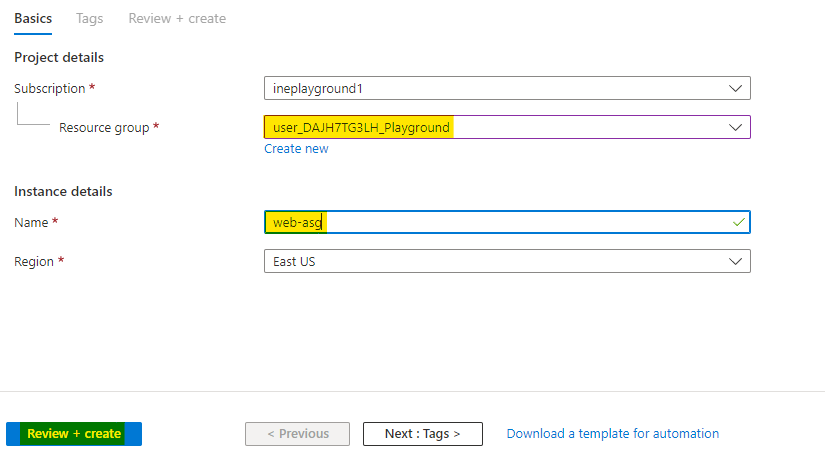Viewport: 825px width, 454px height.
Task: Click the Name field label
Action: (31, 222)
